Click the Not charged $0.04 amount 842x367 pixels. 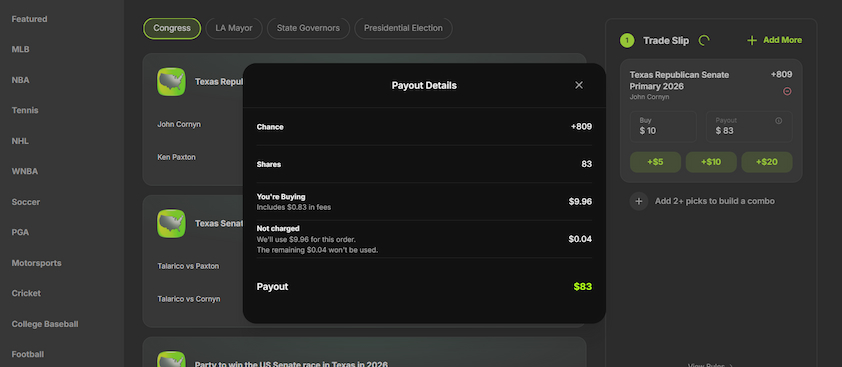(x=580, y=239)
